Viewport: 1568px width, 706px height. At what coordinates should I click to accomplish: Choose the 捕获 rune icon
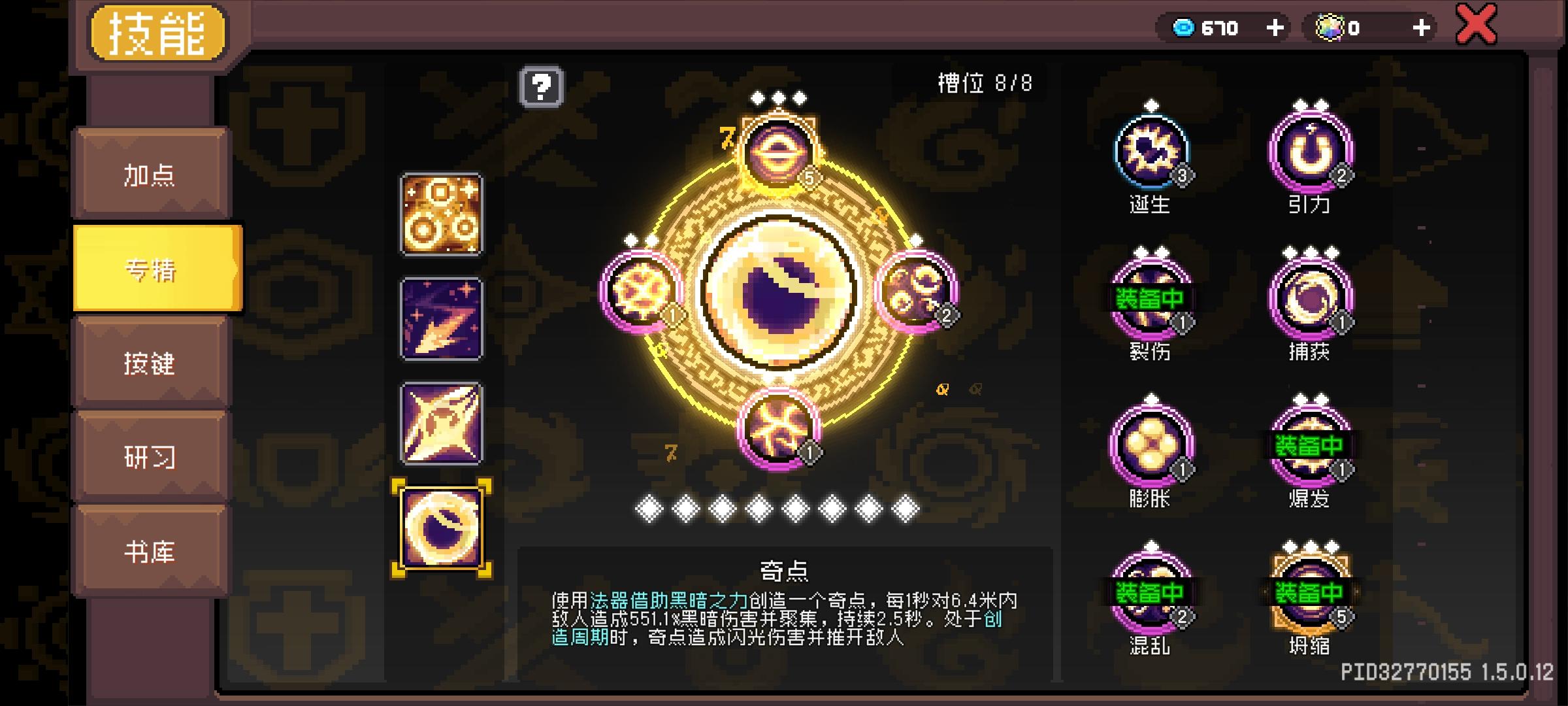pos(1311,299)
